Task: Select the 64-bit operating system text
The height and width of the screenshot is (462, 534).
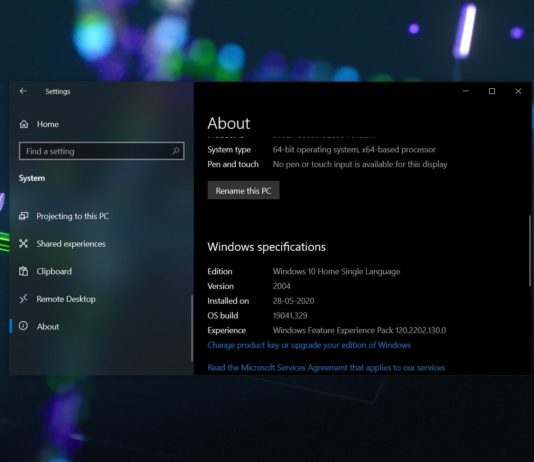Action: (354, 149)
